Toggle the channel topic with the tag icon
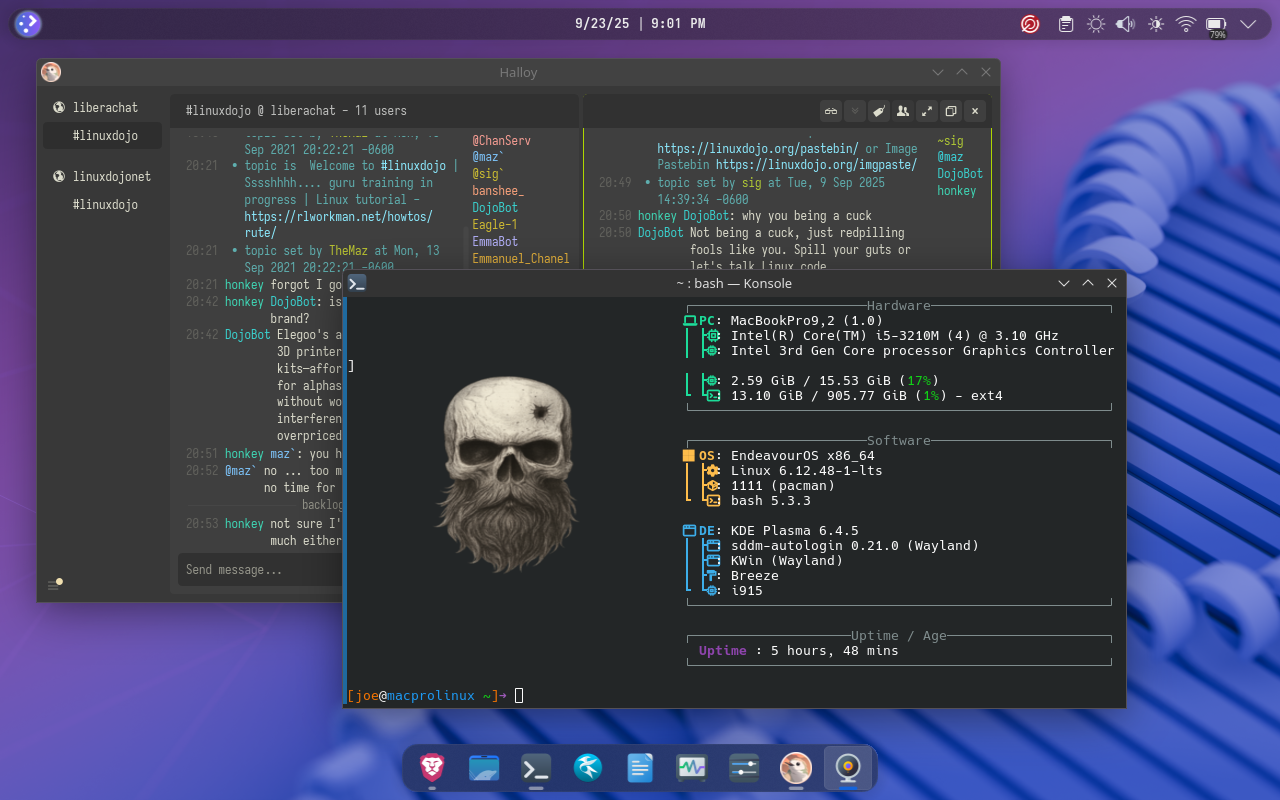 [x=879, y=111]
